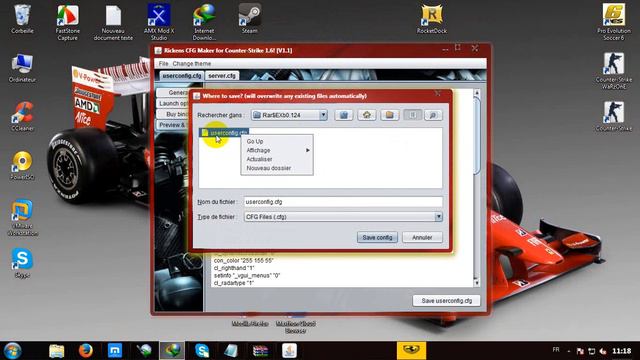Image resolution: width=640 pixels, height=360 pixels.
Task: Click the preview scrollbar down arrow
Action: (476, 282)
